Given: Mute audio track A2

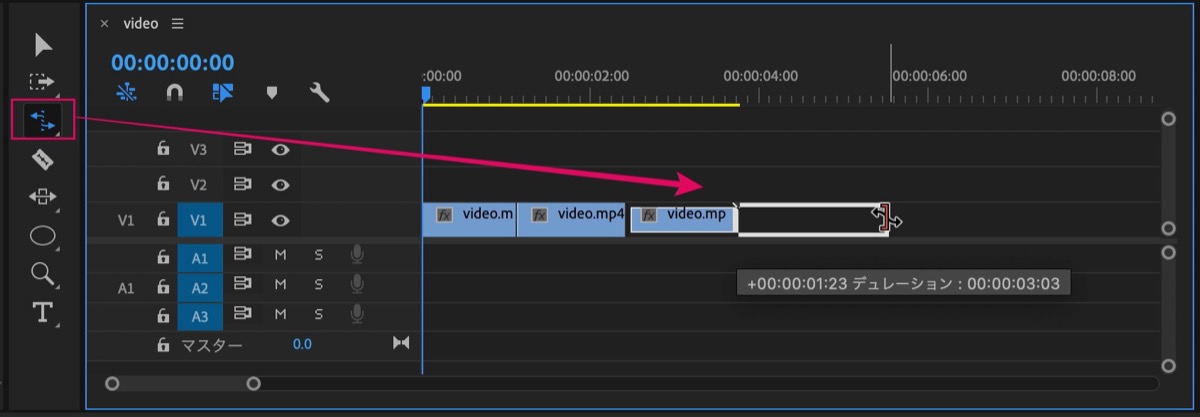Looking at the screenshot, I should (281, 286).
